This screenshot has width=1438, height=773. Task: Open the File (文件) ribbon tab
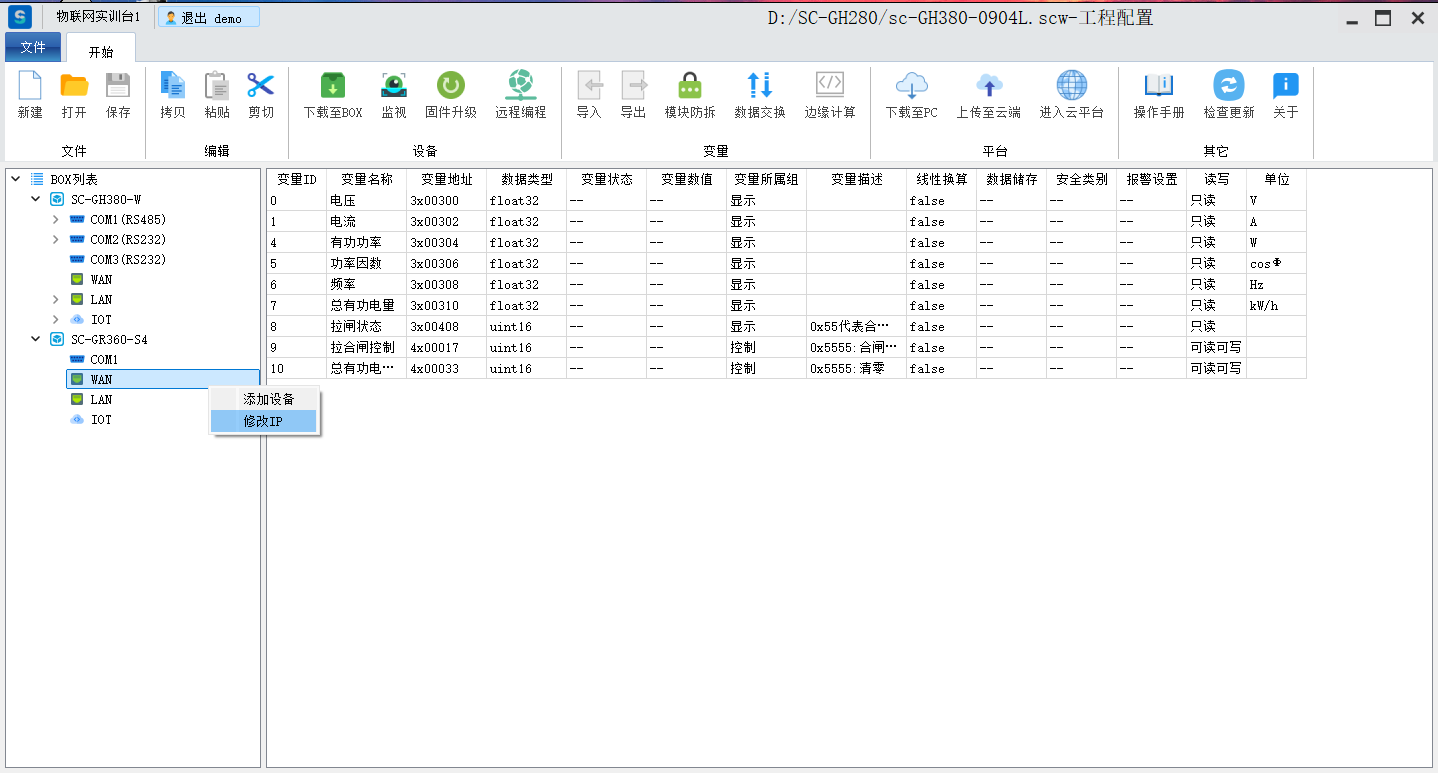pos(33,48)
